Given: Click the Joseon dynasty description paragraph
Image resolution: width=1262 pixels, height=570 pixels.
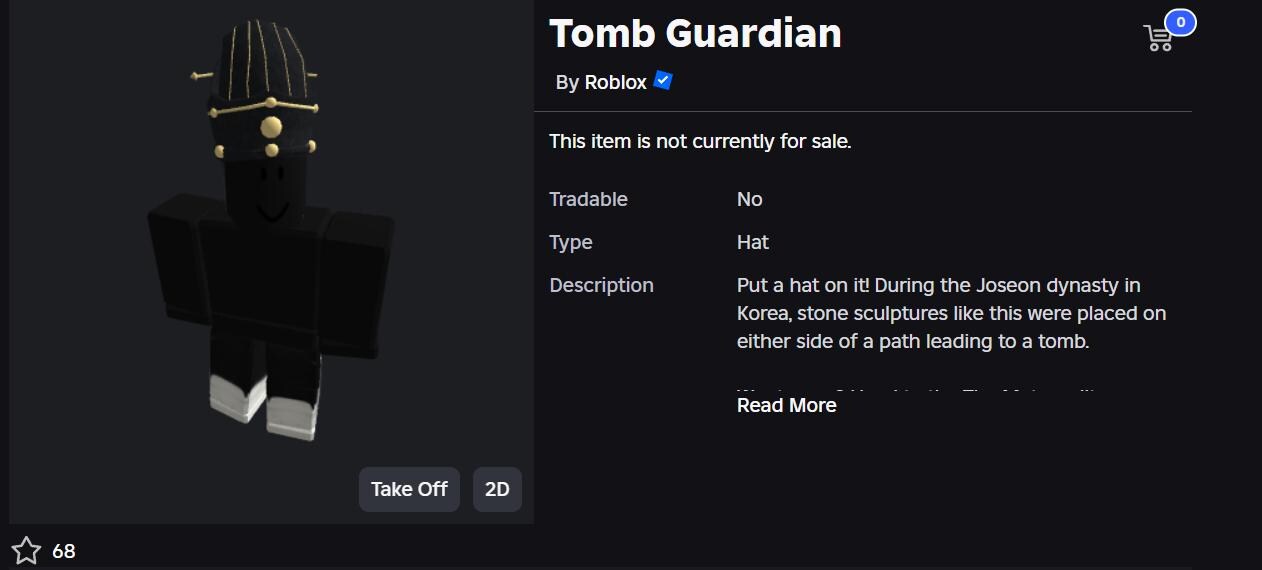Looking at the screenshot, I should pyautogui.click(x=951, y=313).
